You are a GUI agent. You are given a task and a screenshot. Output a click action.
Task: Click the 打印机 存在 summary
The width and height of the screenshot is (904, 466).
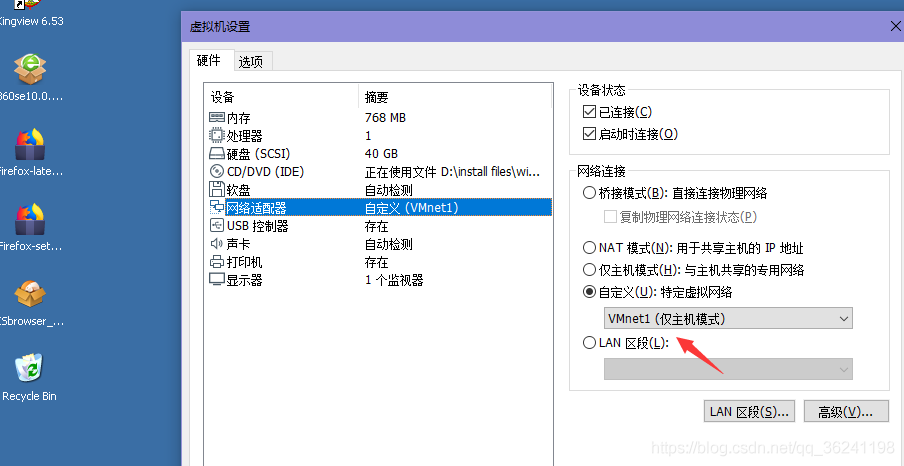[x=376, y=262]
